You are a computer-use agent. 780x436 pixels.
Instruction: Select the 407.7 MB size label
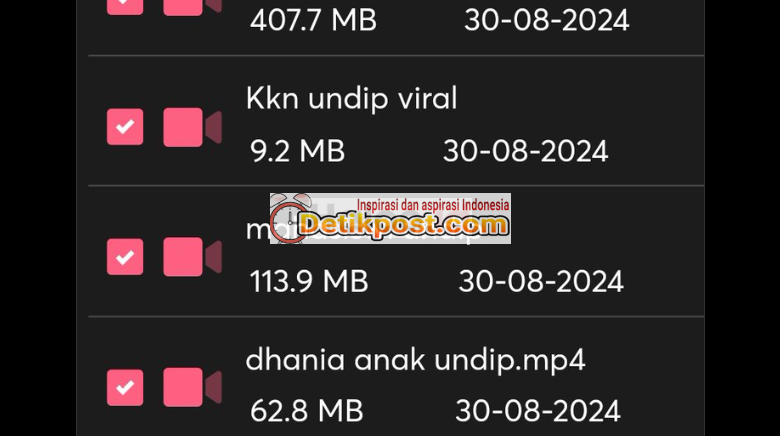(x=313, y=21)
